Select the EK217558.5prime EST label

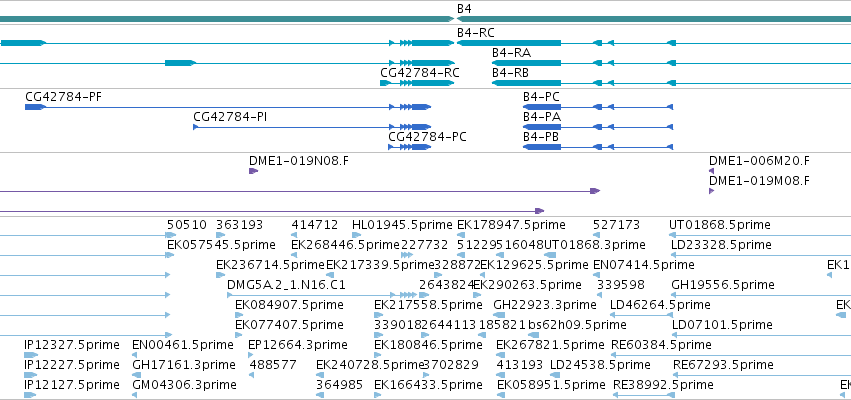pos(428,305)
